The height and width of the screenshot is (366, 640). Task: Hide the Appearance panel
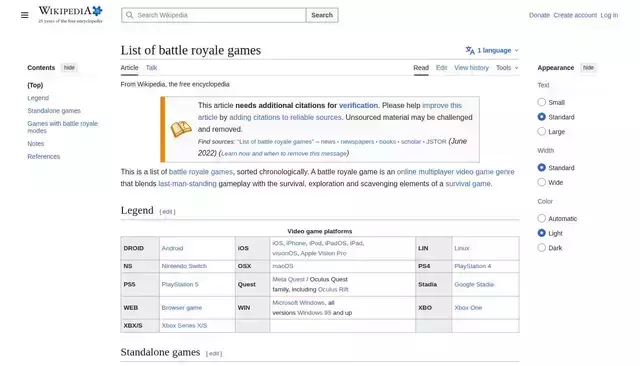pyautogui.click(x=588, y=68)
